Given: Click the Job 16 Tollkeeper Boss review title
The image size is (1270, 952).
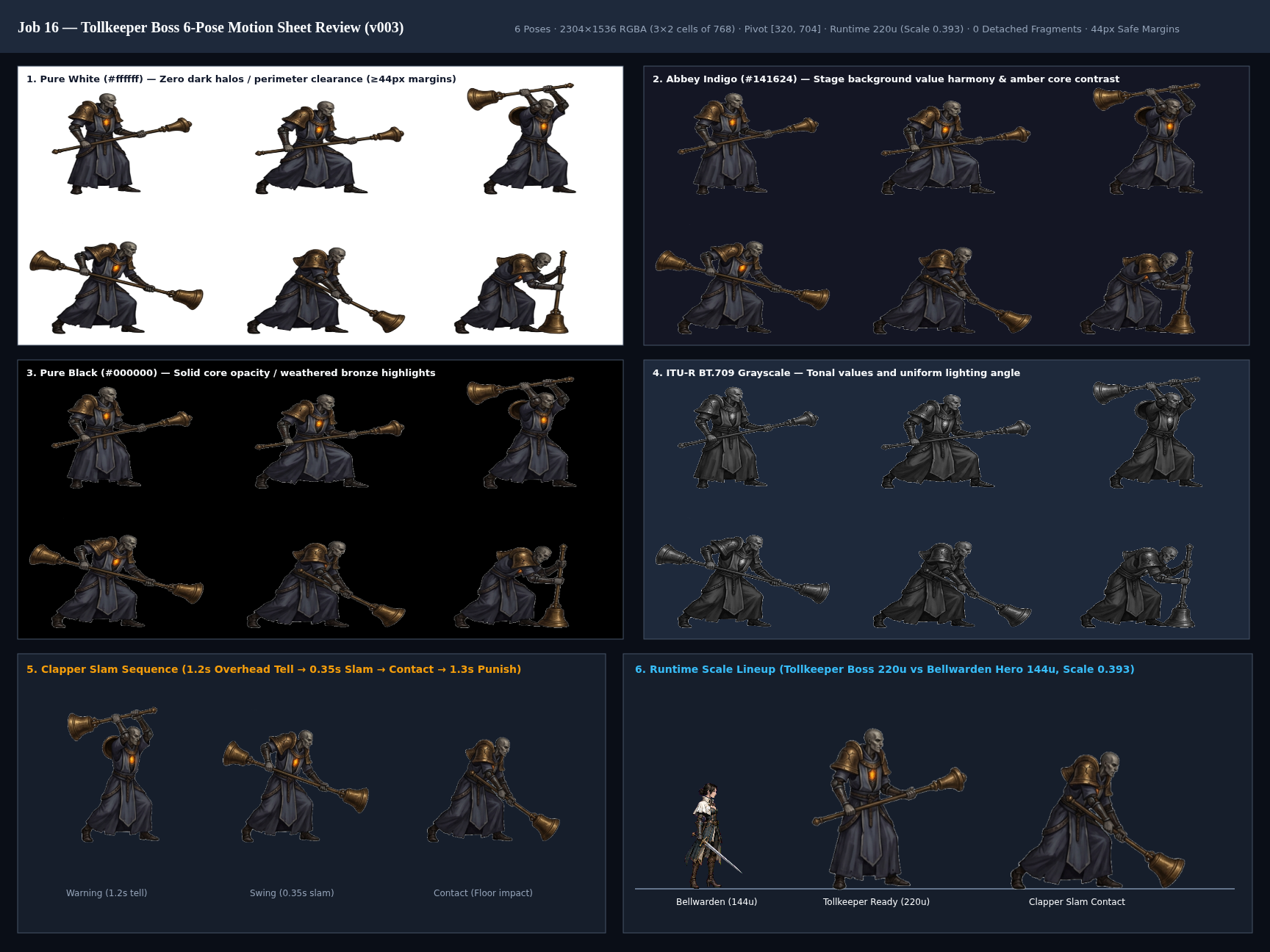Looking at the screenshot, I should tap(211, 27).
